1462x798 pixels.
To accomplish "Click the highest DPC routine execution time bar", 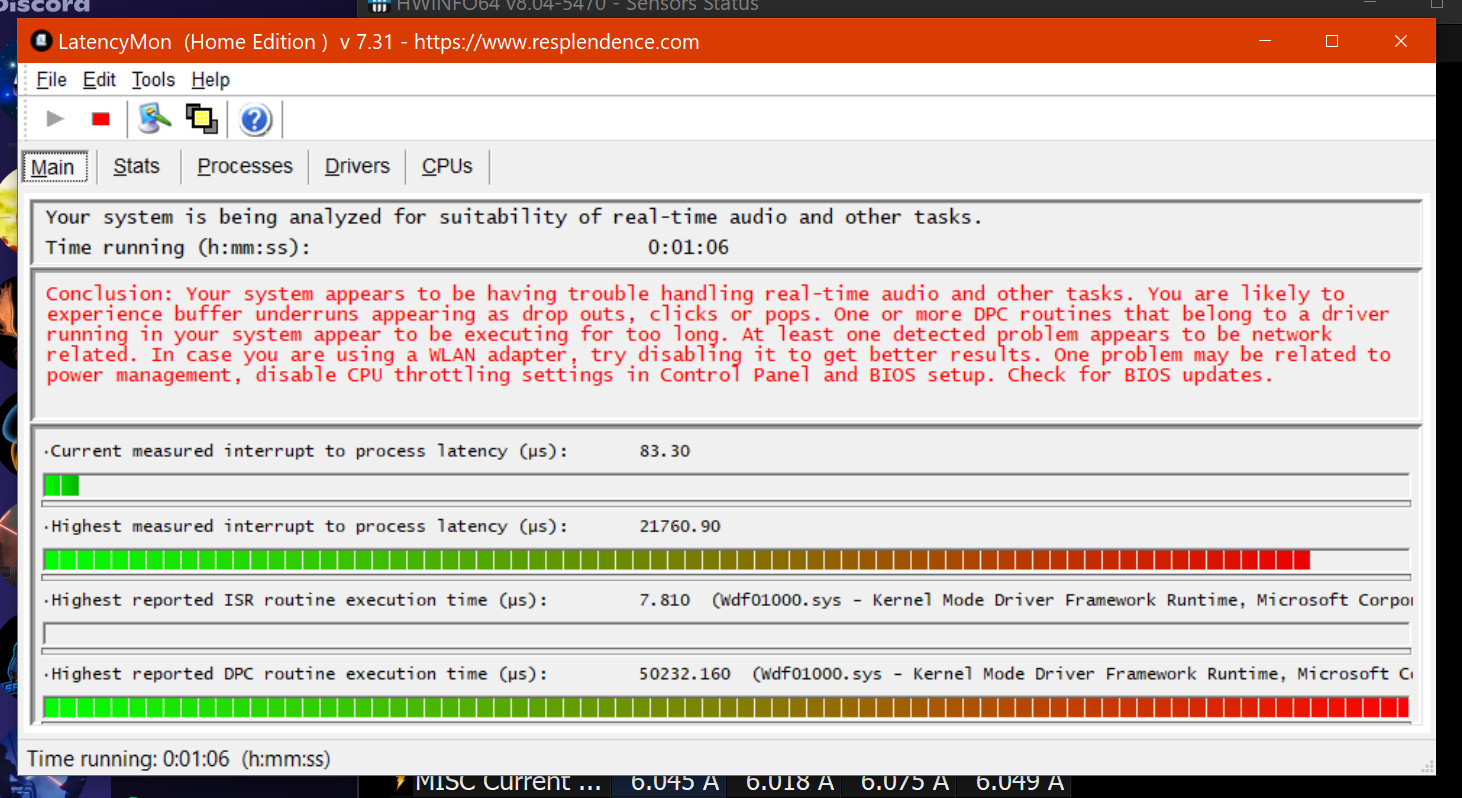I will (727, 708).
